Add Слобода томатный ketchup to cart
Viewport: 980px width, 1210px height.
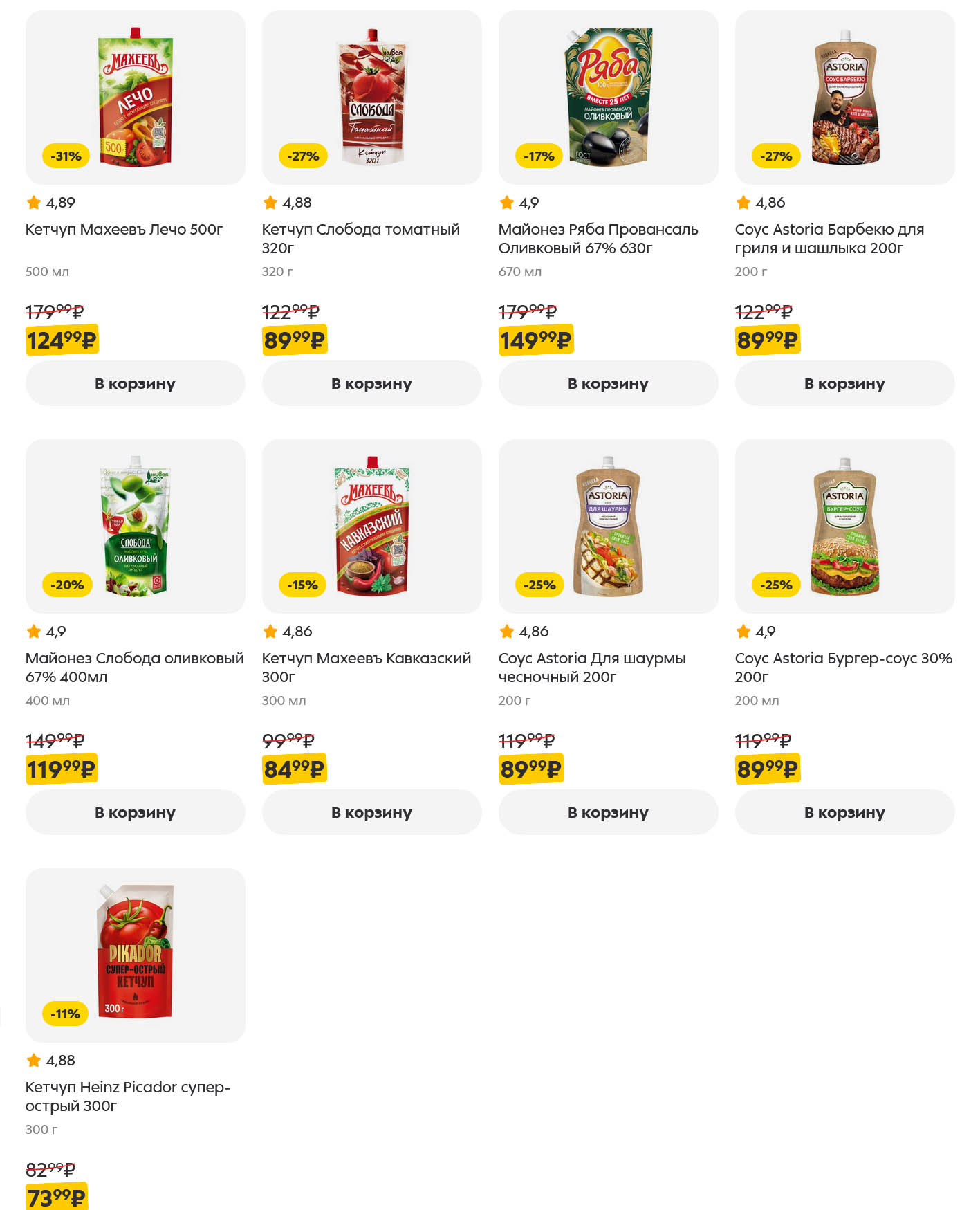click(371, 383)
